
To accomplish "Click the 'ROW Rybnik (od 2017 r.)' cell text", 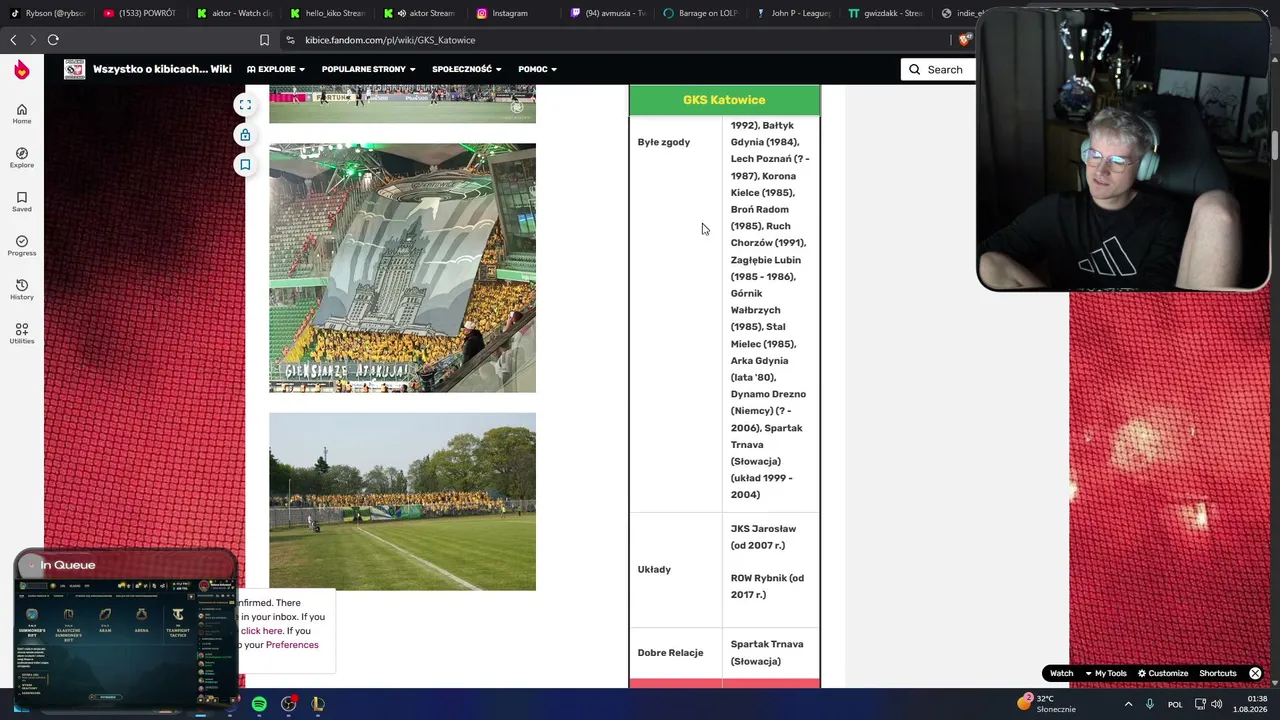I will (767, 586).
